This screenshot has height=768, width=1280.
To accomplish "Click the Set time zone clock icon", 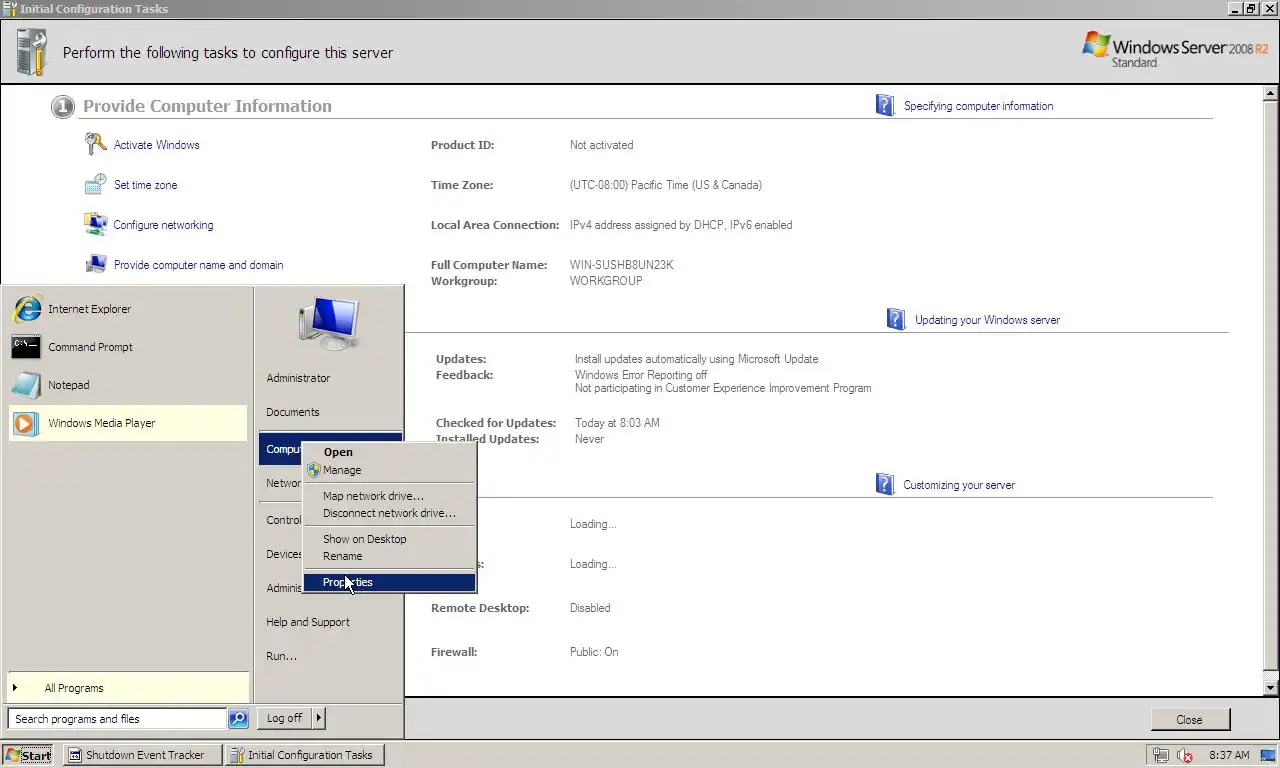I will 96,184.
